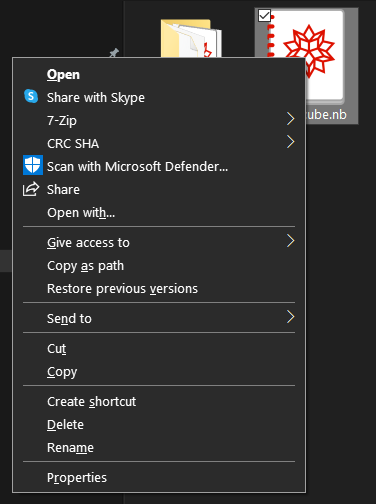Click the file name ending in ube.nb
Image resolution: width=376 pixels, height=504 pixels.
click(x=326, y=115)
